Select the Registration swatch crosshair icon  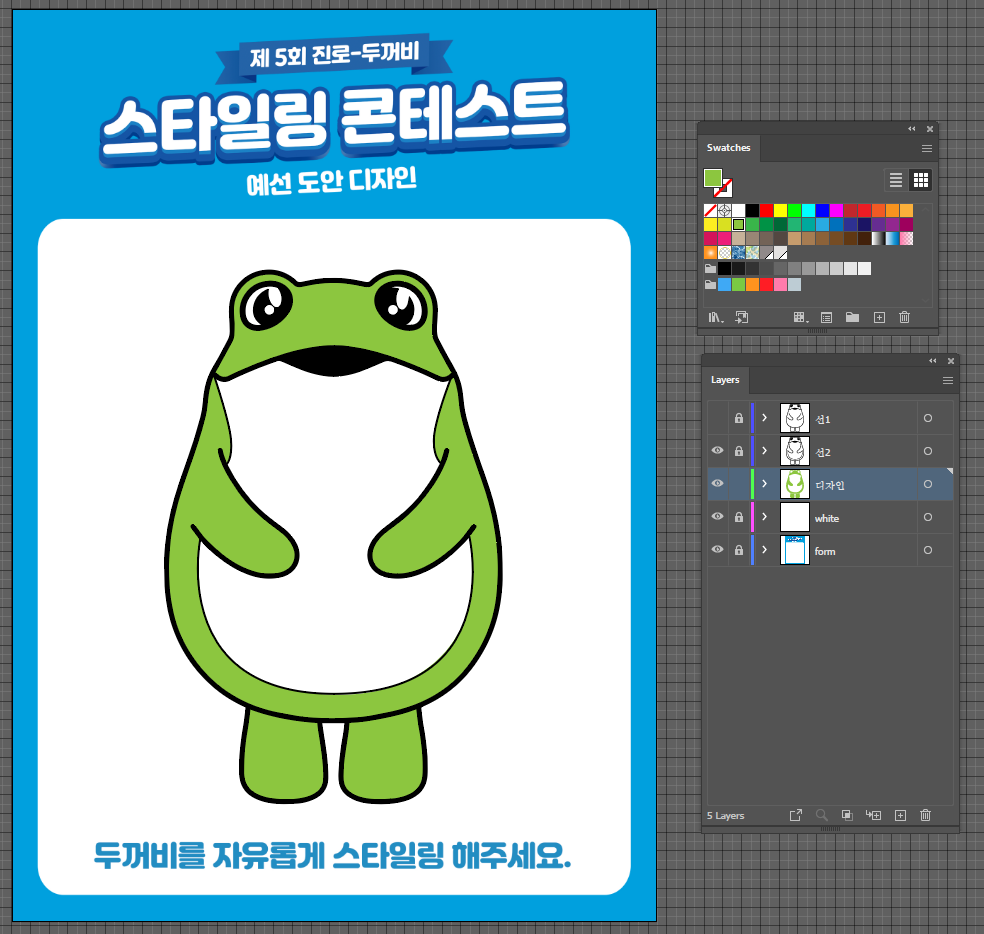pyautogui.click(x=724, y=210)
